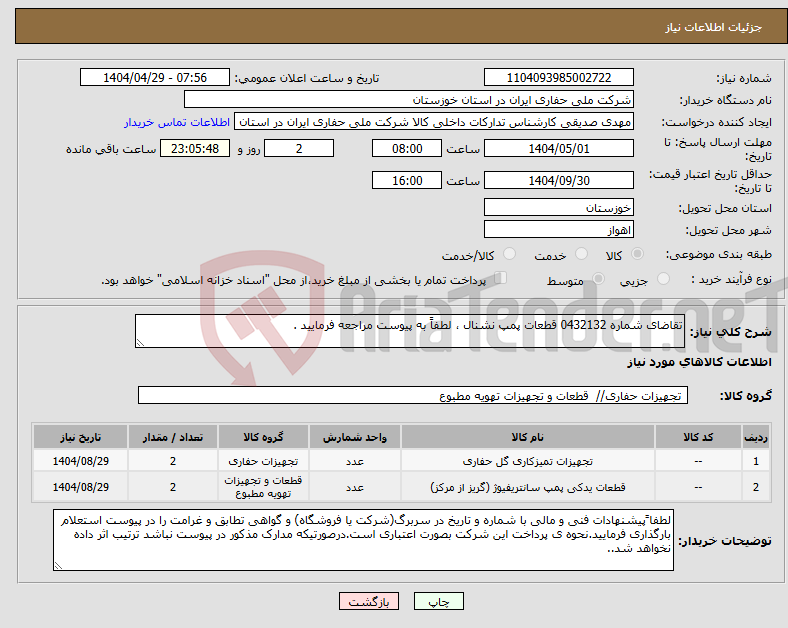This screenshot has height=628, width=788.
Task: Select the خدمت radio button
Action: 581,254
